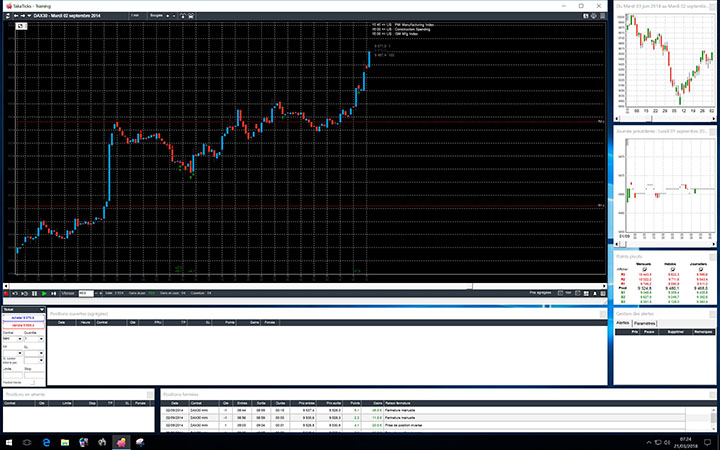Toggle the Hist checkbox in bottom chart bar
720x450 pixels.
(578, 293)
